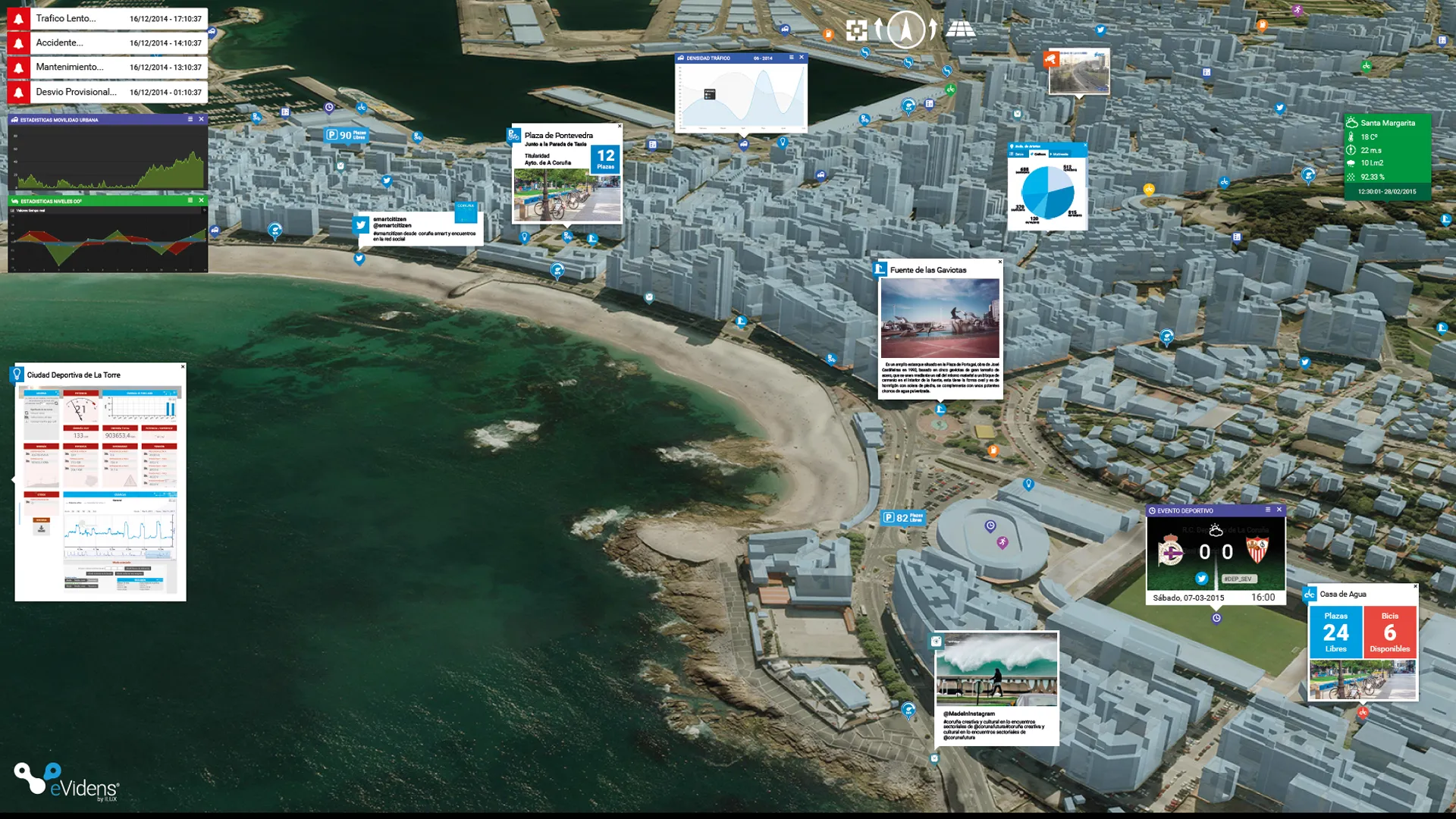Image resolution: width=1456 pixels, height=819 pixels.
Task: Open Estadisticas Movilidad Urbana panel menu
Action: click(x=190, y=119)
